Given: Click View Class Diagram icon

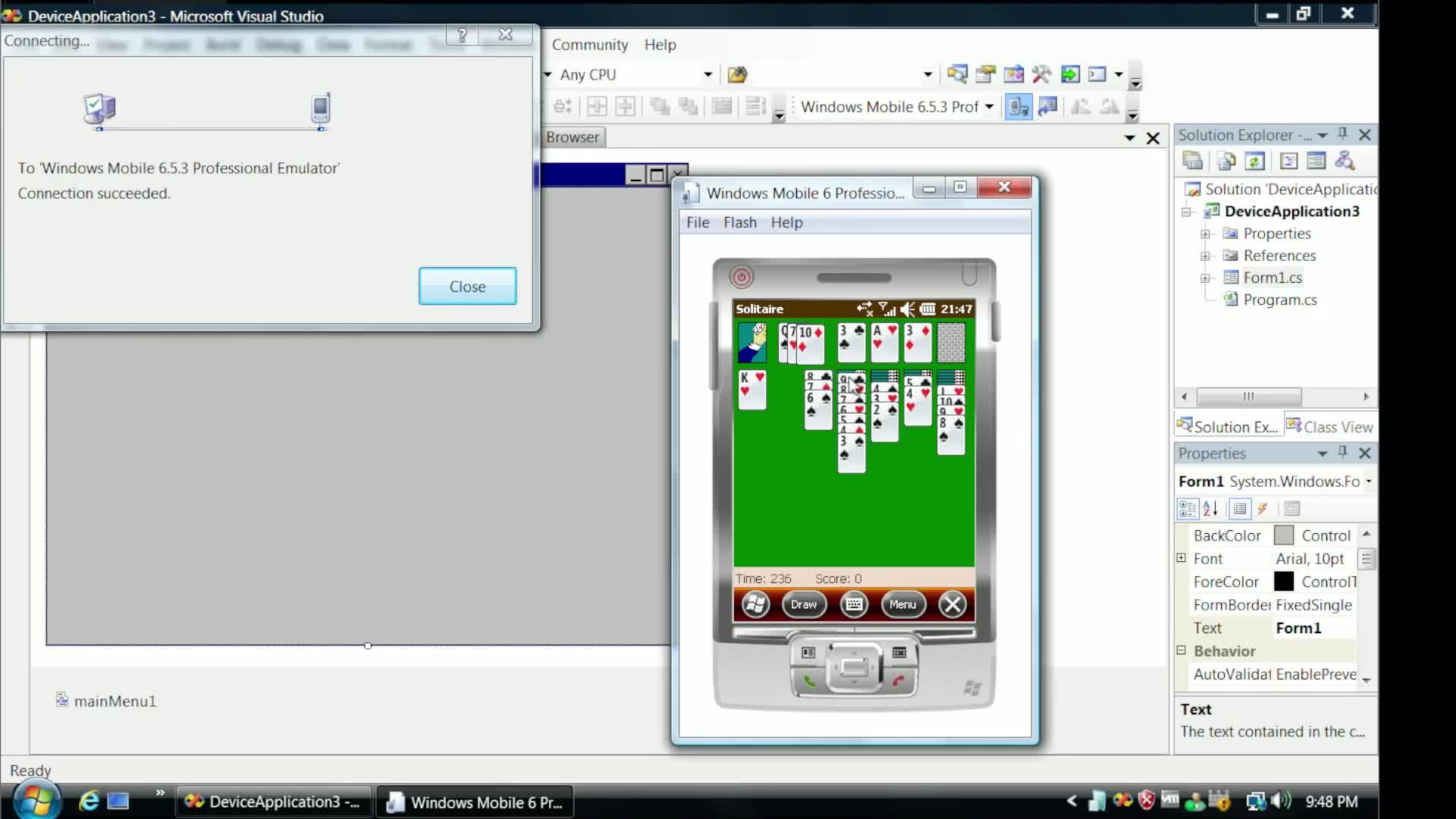Looking at the screenshot, I should point(1345,161).
